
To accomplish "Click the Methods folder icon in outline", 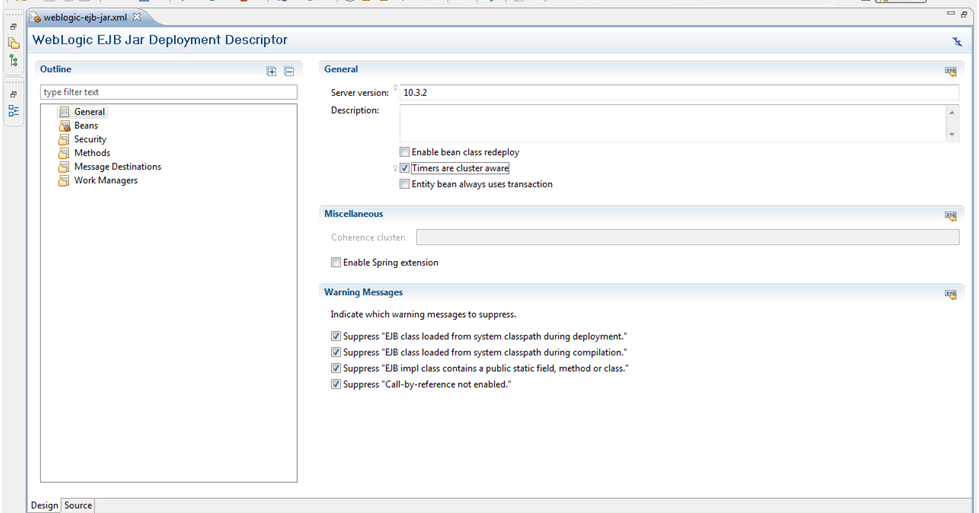I will point(64,153).
